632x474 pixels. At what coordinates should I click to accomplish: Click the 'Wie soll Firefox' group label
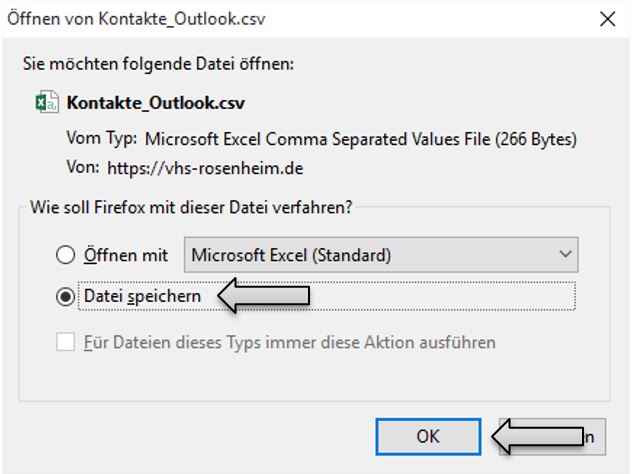click(x=190, y=208)
